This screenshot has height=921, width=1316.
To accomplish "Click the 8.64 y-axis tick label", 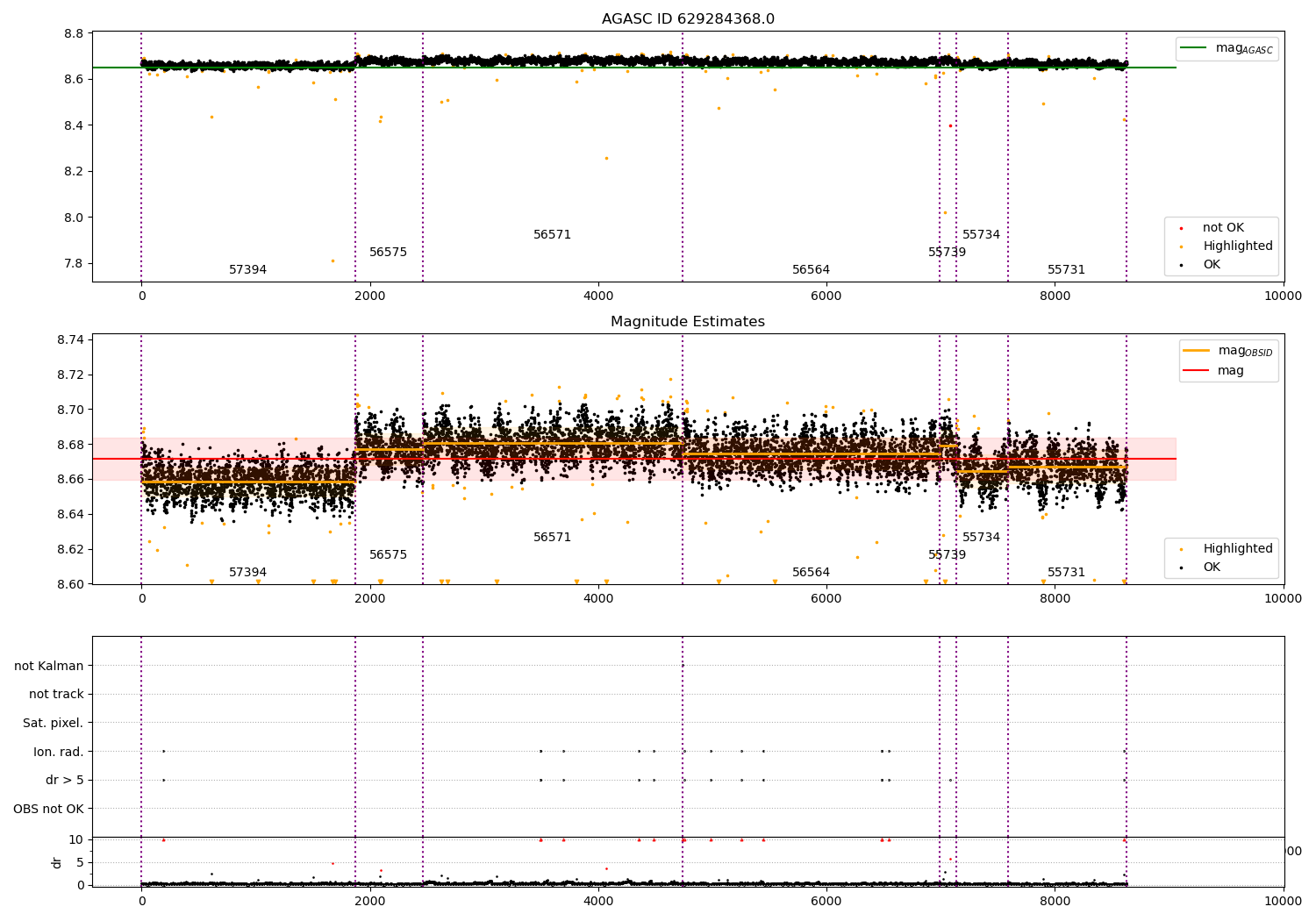I will tap(71, 515).
